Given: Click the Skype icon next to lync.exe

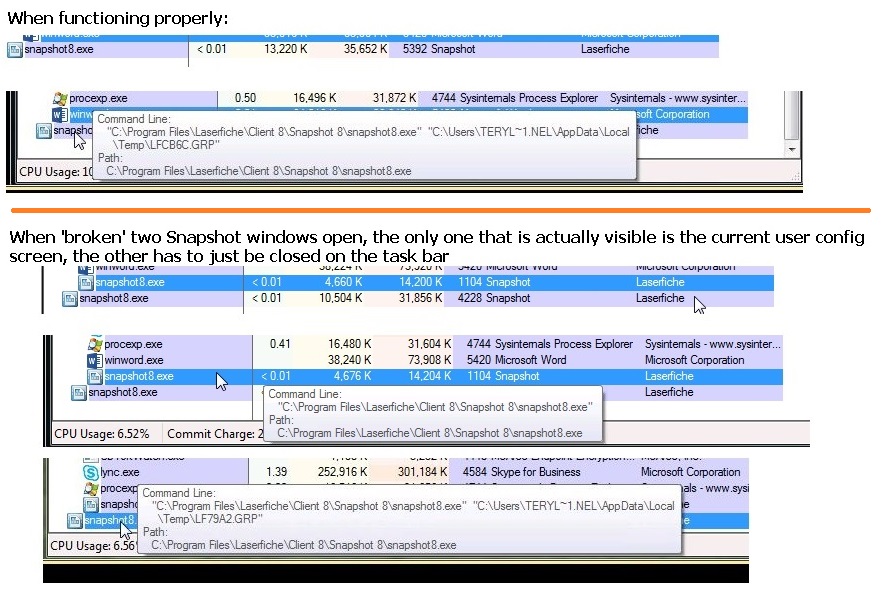Looking at the screenshot, I should 90,472.
